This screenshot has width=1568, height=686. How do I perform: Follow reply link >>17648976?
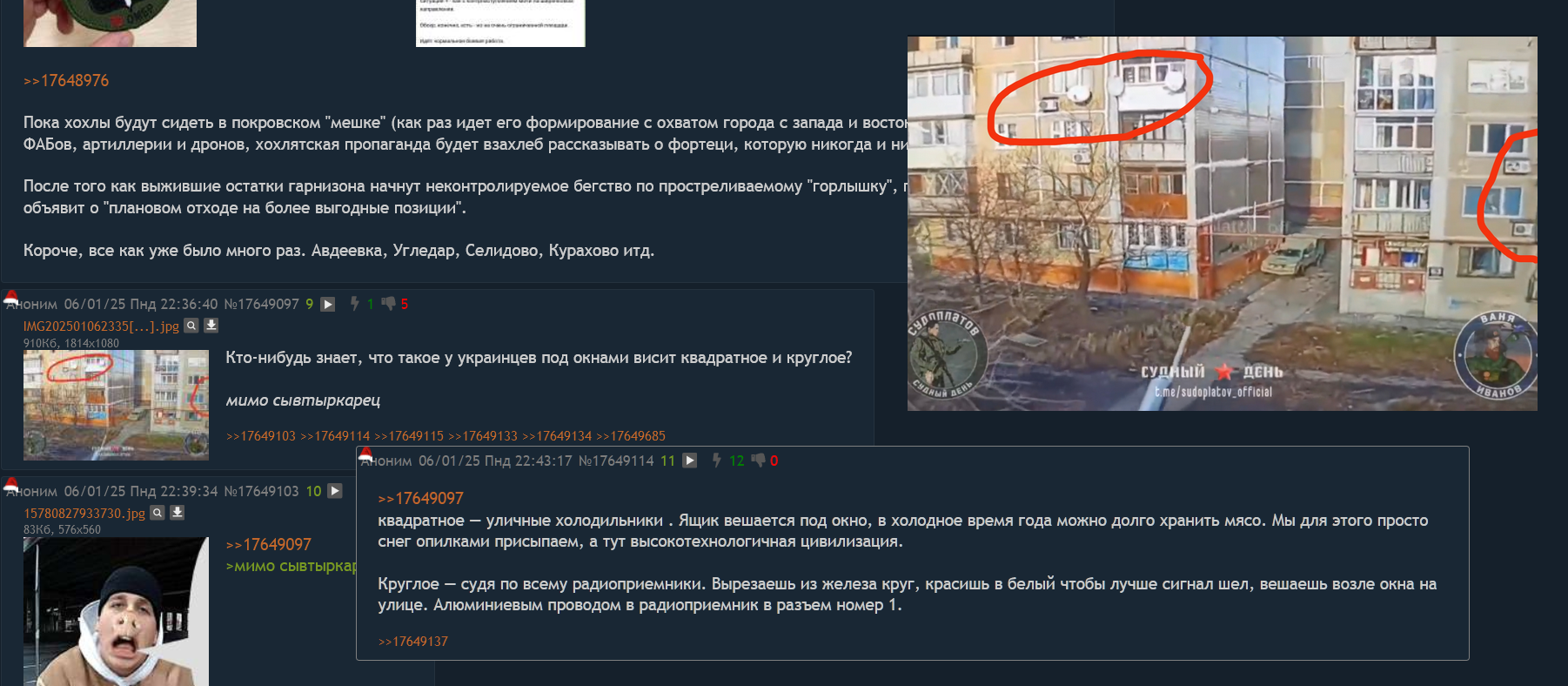[x=66, y=80]
